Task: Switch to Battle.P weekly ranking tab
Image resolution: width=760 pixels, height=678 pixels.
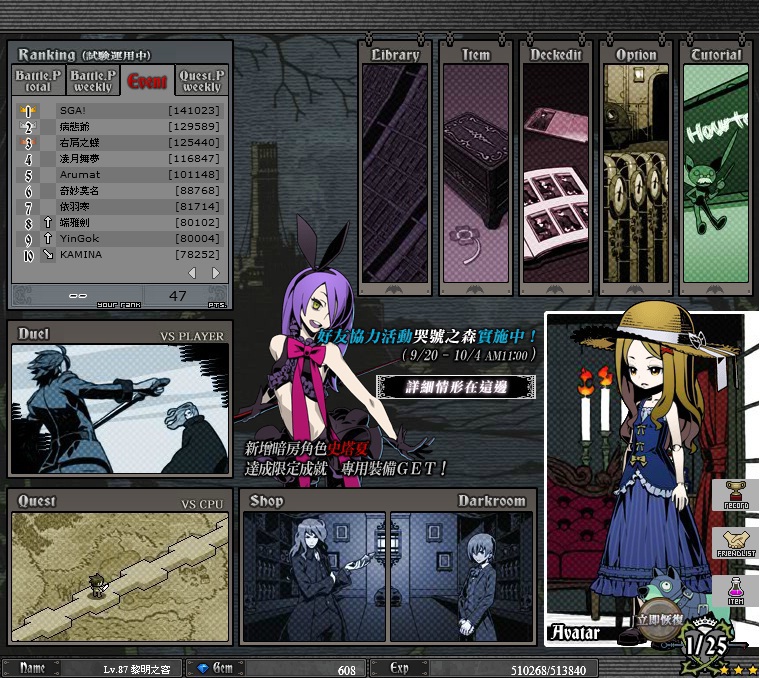Action: (93, 81)
